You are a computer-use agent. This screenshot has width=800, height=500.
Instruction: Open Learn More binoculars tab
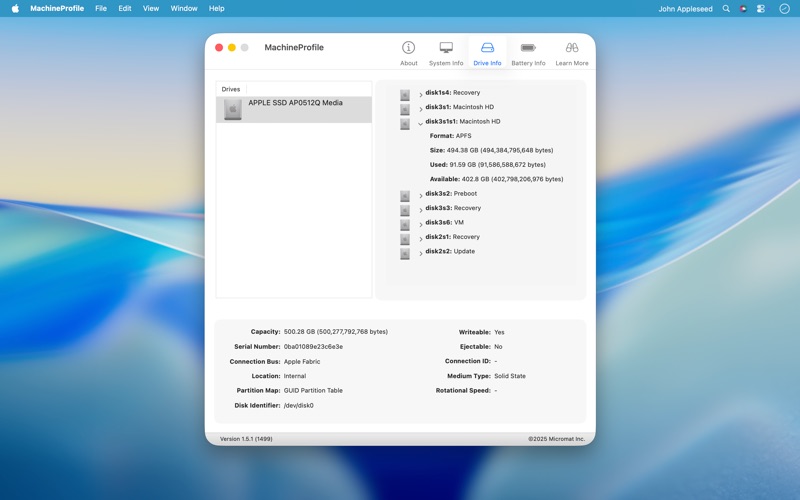point(571,54)
